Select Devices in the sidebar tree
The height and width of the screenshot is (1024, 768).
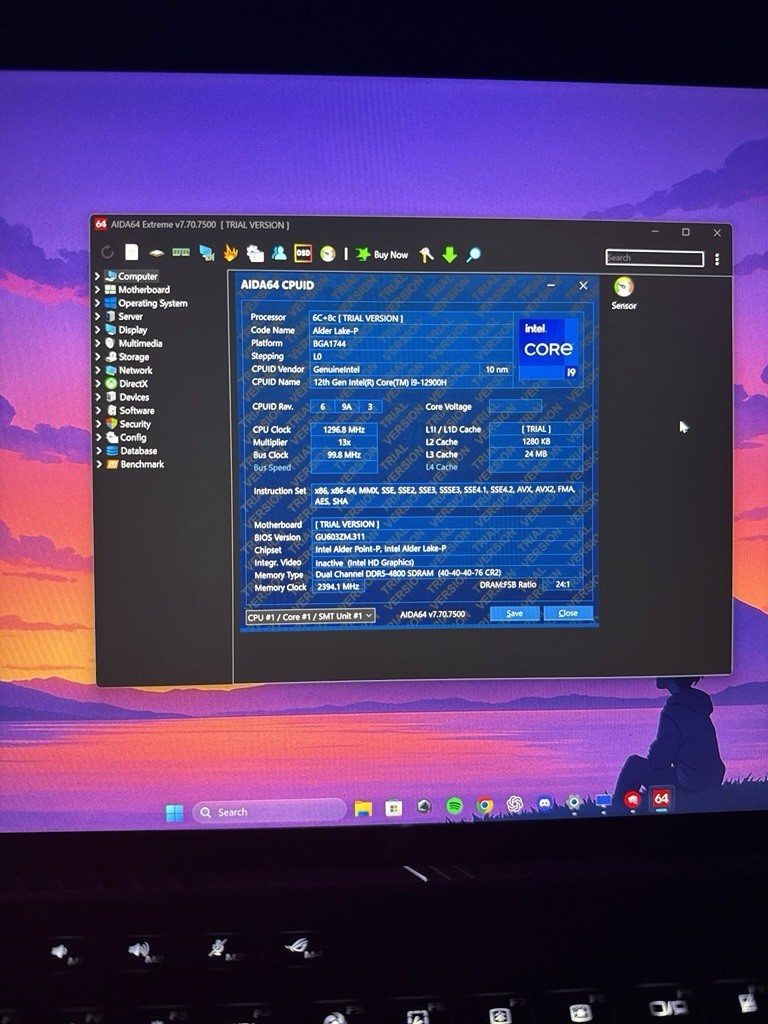134,397
